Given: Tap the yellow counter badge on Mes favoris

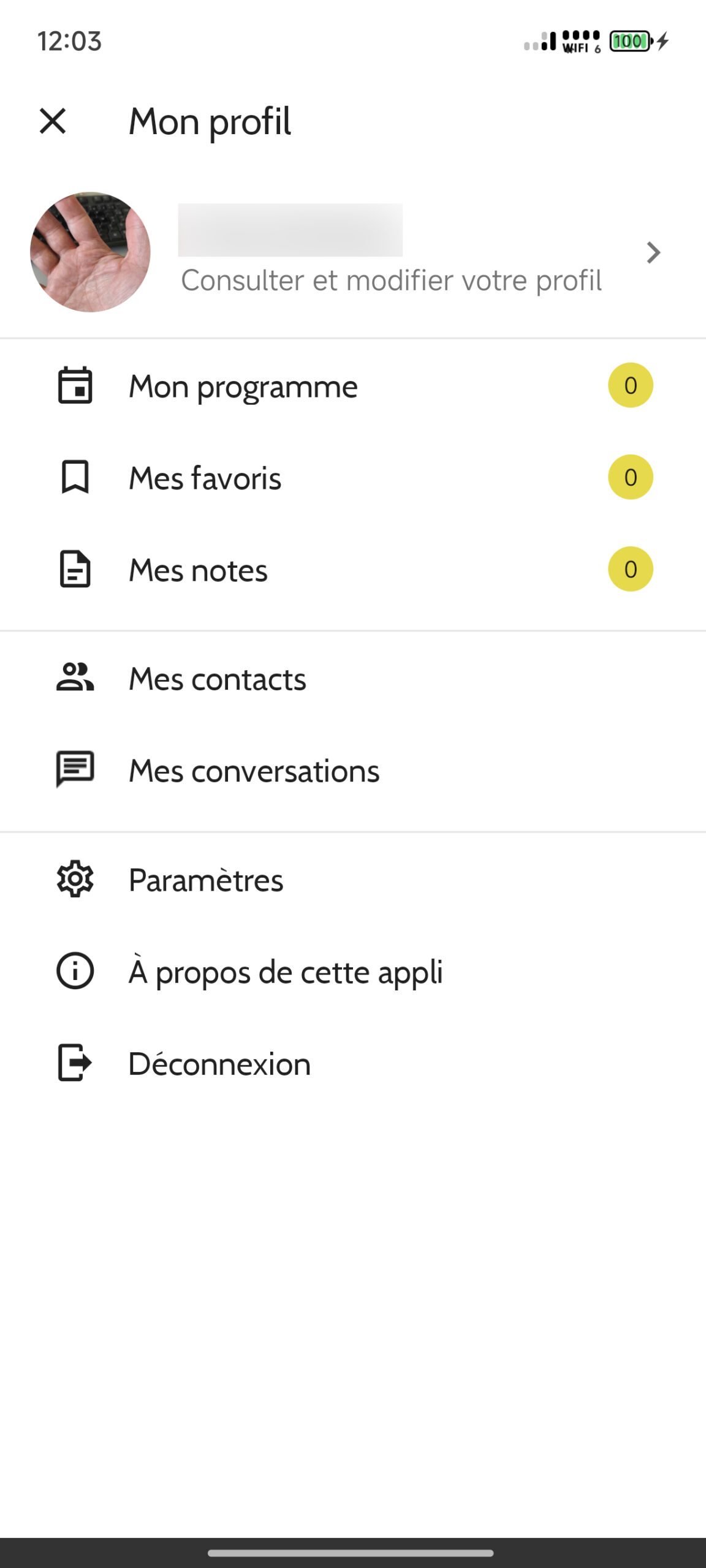Looking at the screenshot, I should pos(630,477).
